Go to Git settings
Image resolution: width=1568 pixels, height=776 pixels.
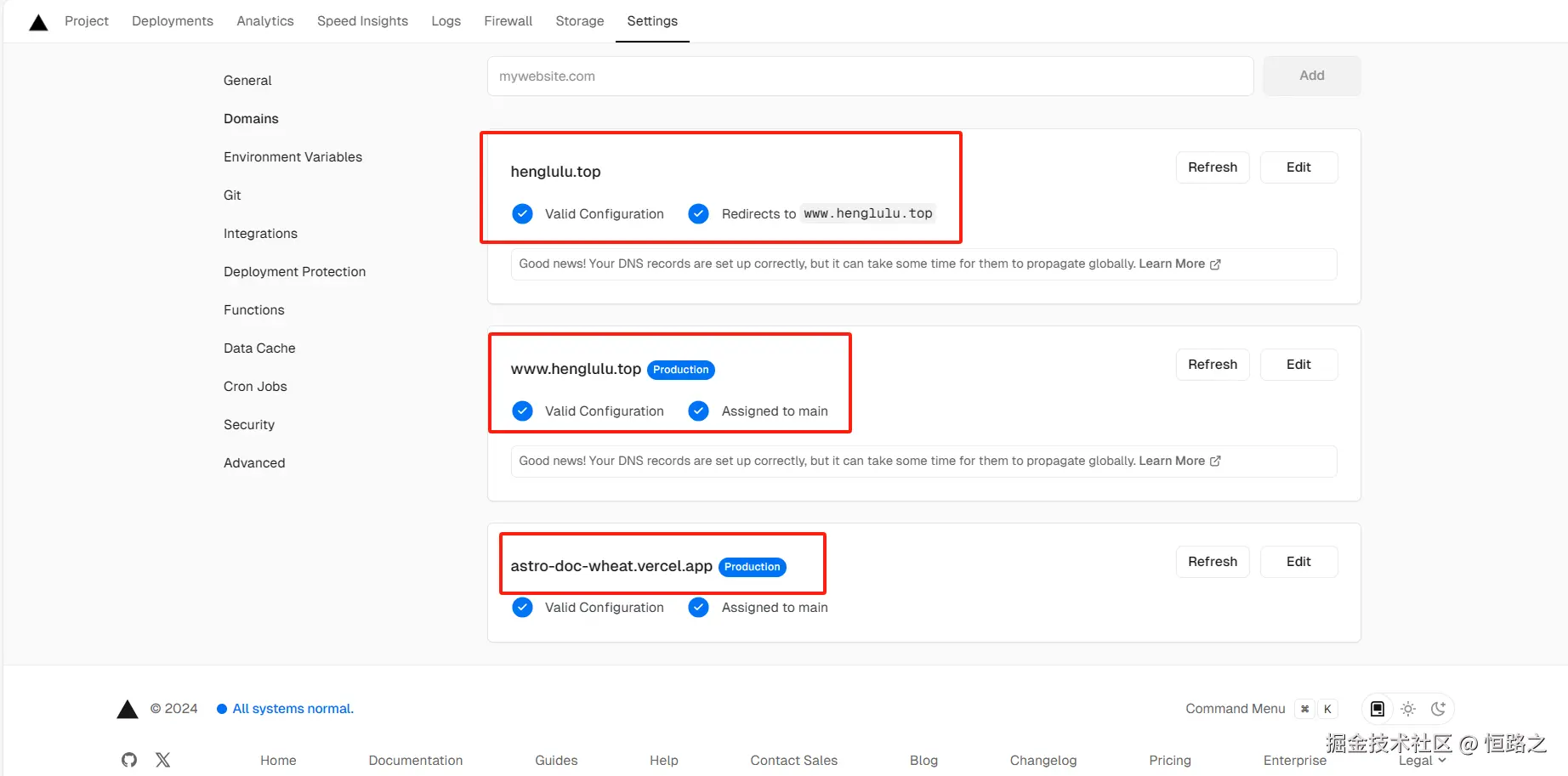click(x=232, y=195)
